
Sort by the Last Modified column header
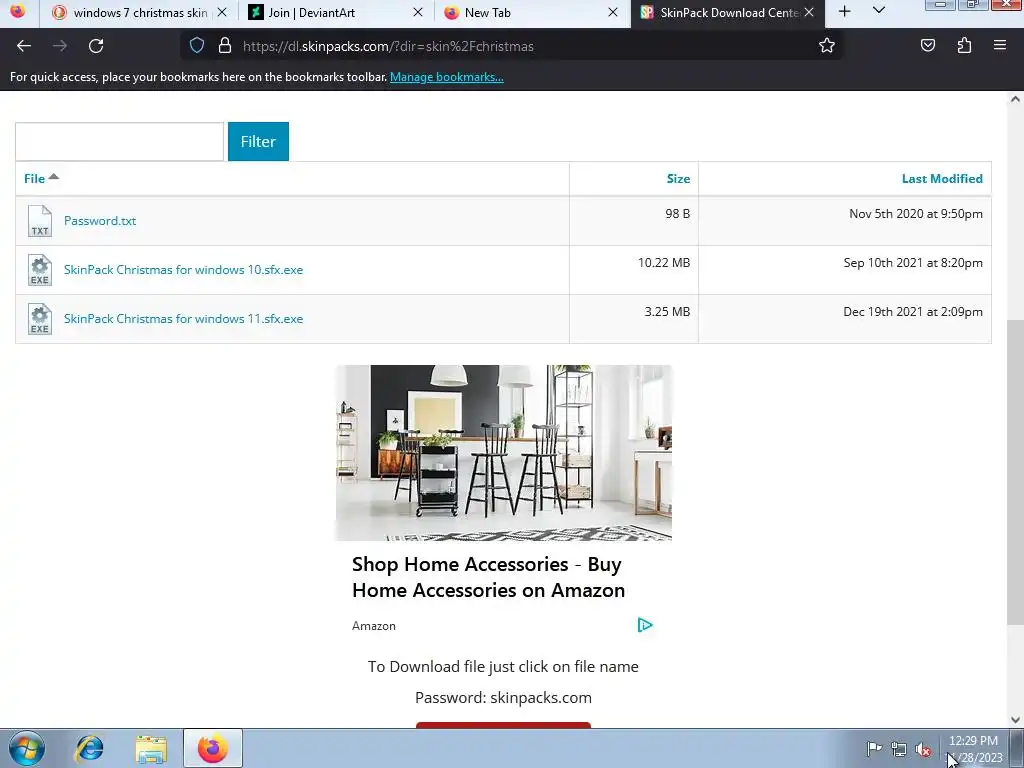[942, 179]
